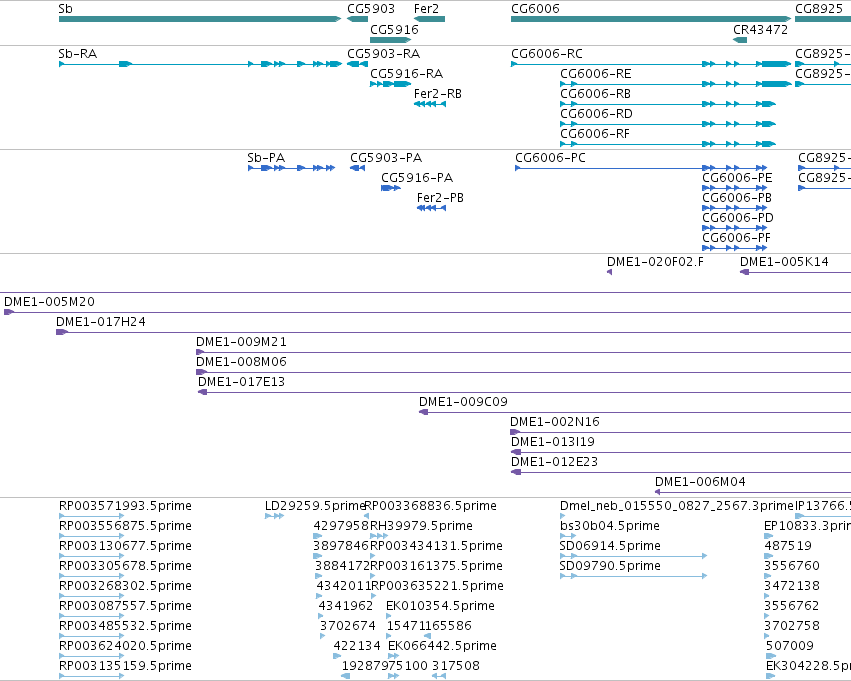Select the Fer2 gene bar
The height and width of the screenshot is (681, 851).
(429, 19)
